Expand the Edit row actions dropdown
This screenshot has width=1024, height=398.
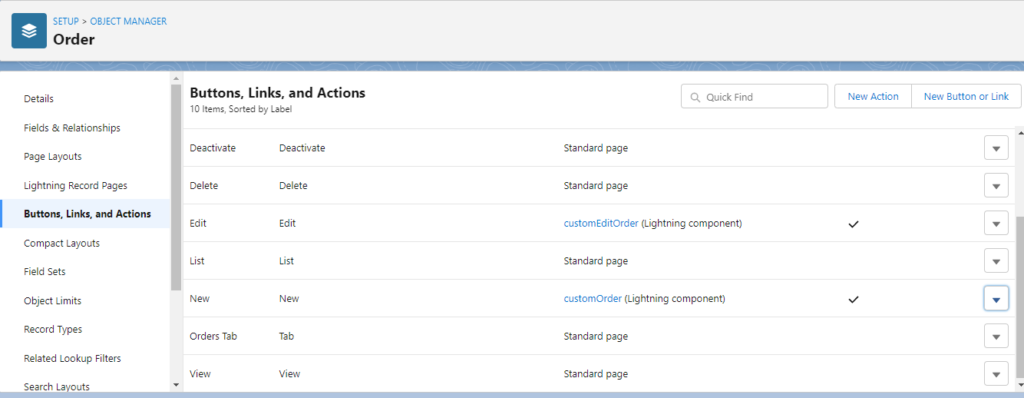[x=996, y=224]
